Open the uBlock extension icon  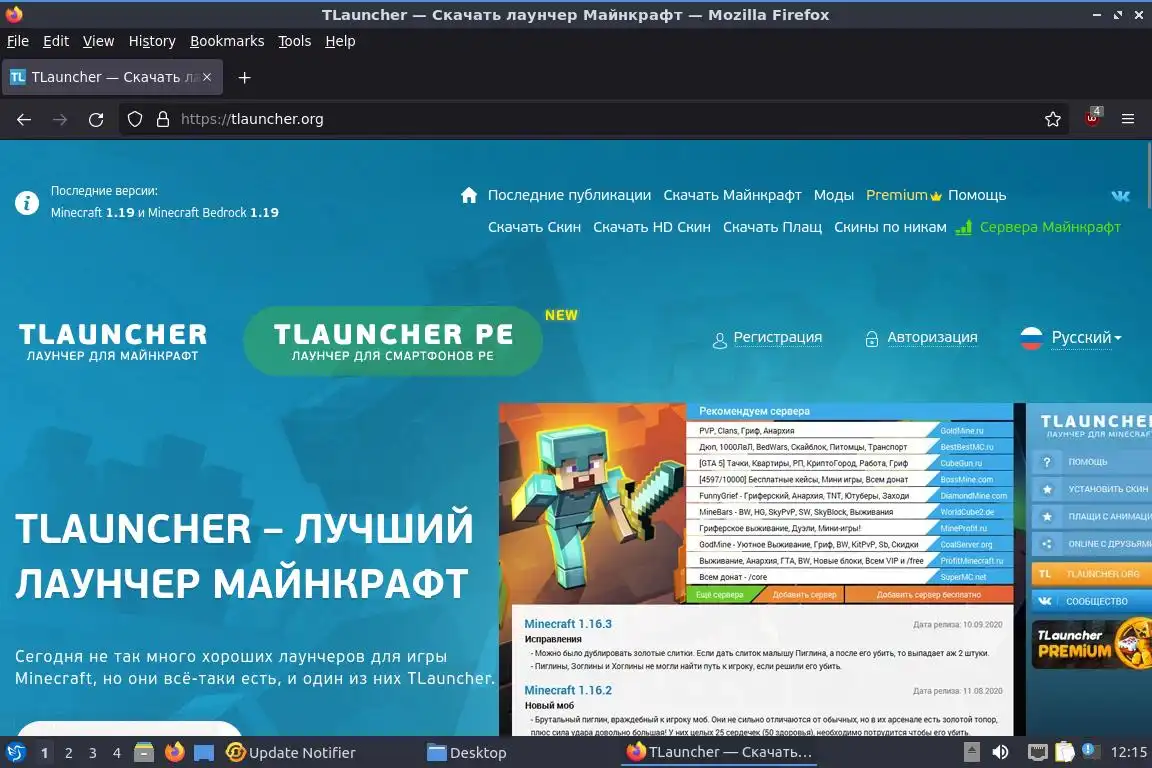click(1092, 118)
